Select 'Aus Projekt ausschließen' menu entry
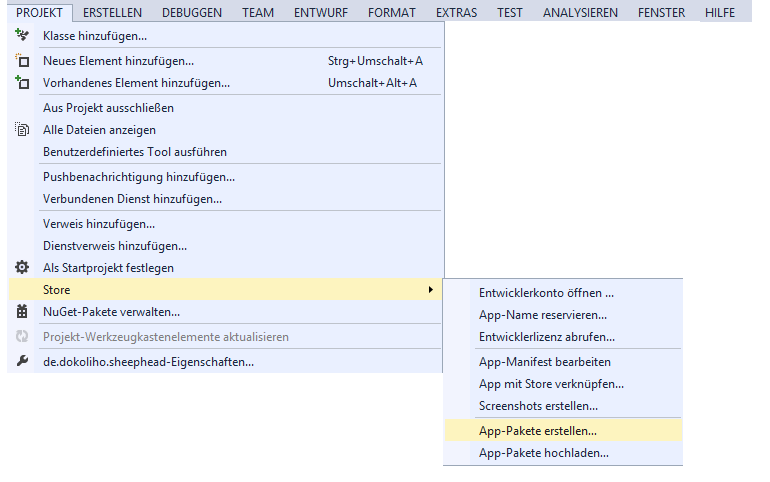The height and width of the screenshot is (482, 770). click(109, 108)
